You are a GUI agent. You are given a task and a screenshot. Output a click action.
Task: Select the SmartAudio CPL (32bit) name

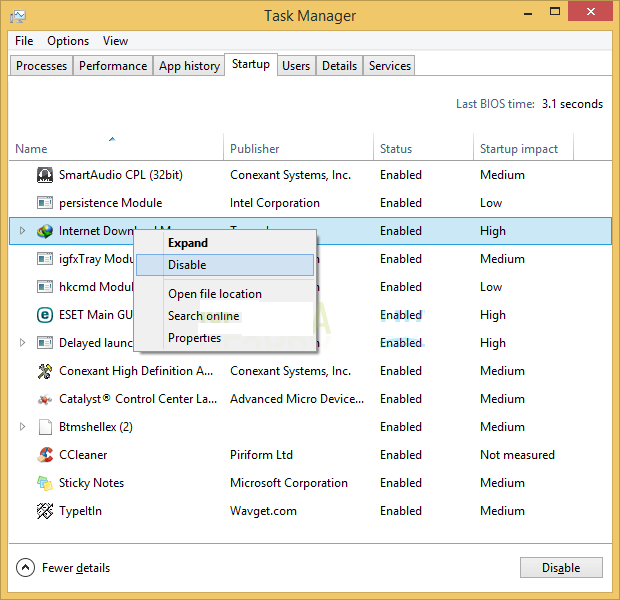(x=121, y=175)
